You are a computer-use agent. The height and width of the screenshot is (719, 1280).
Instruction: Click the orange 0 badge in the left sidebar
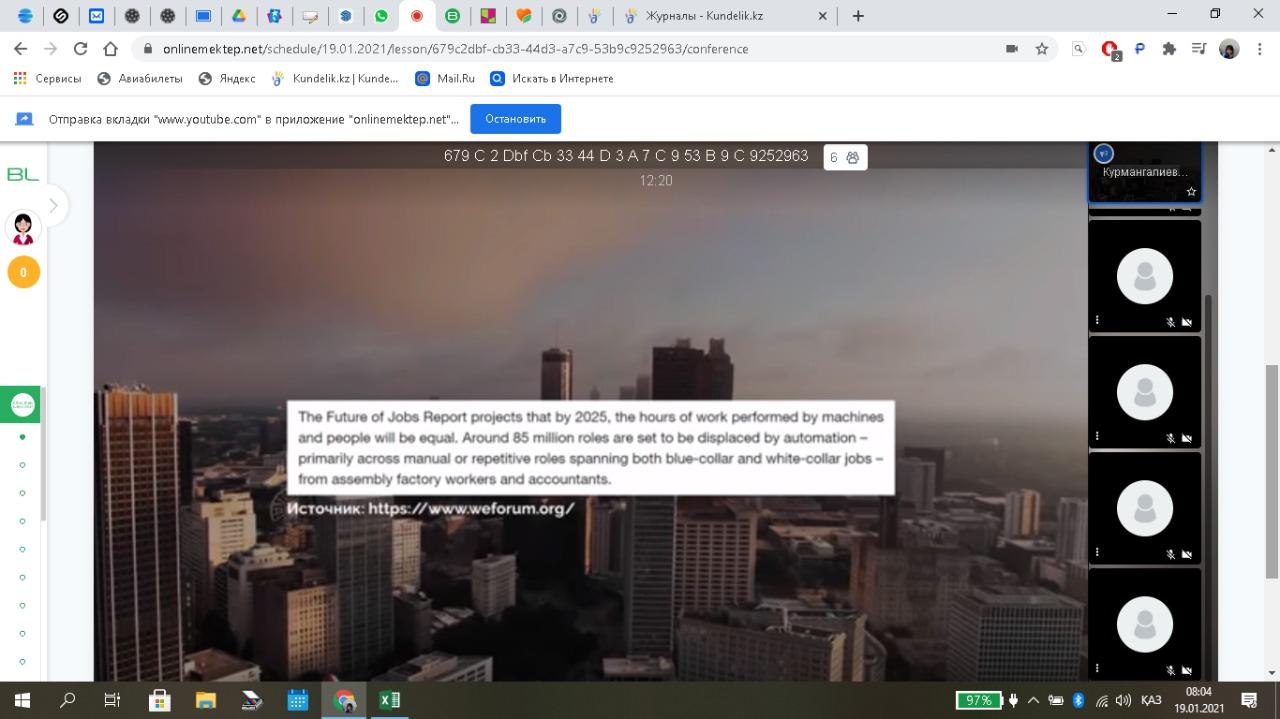click(x=23, y=272)
